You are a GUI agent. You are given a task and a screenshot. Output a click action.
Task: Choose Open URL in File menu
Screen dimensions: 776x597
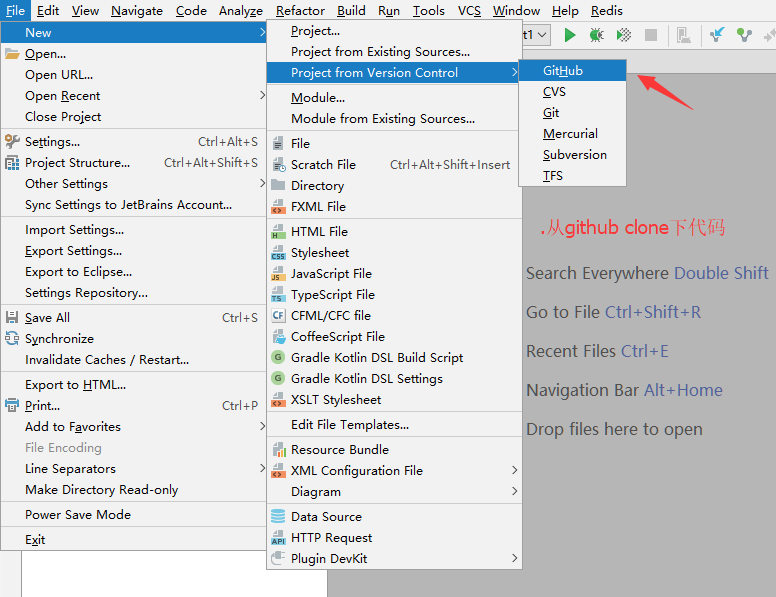[x=134, y=75]
